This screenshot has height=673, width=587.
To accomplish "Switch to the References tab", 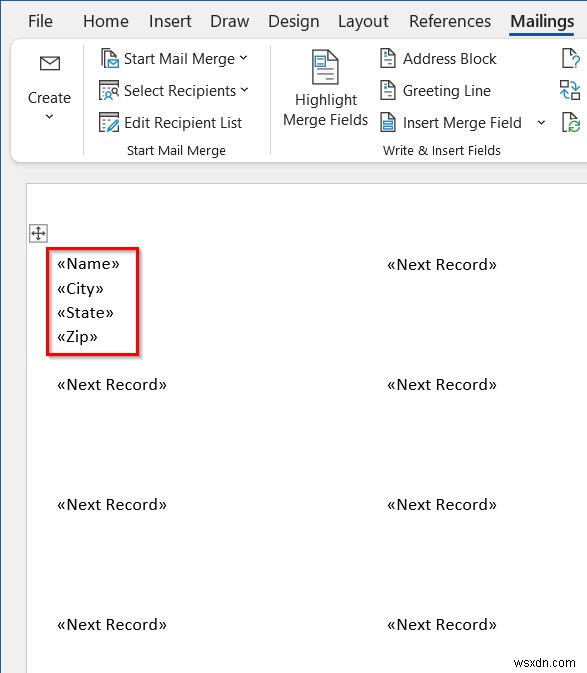I will 450,21.
